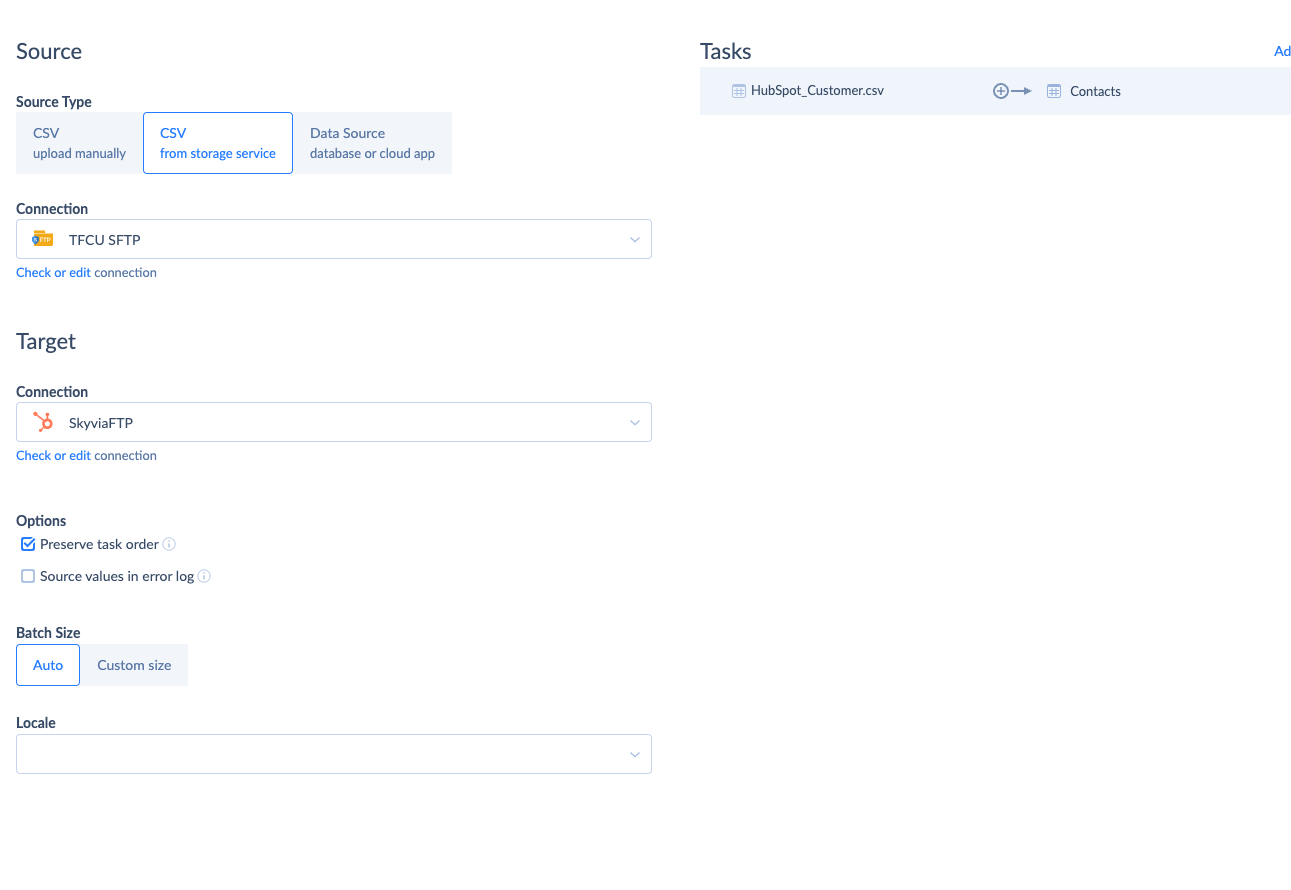Screen dimensions: 1291x890
Task: Click the SFTP folder icon in Source connection
Action: pos(42,239)
